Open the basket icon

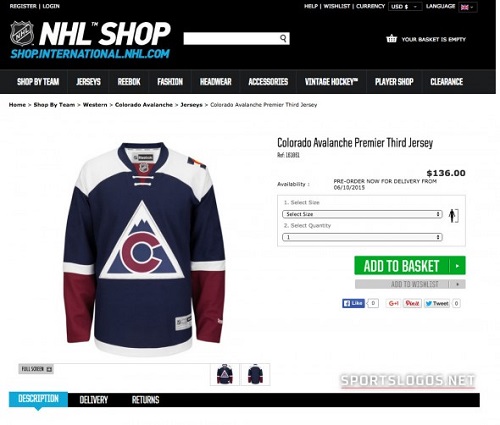coord(391,39)
